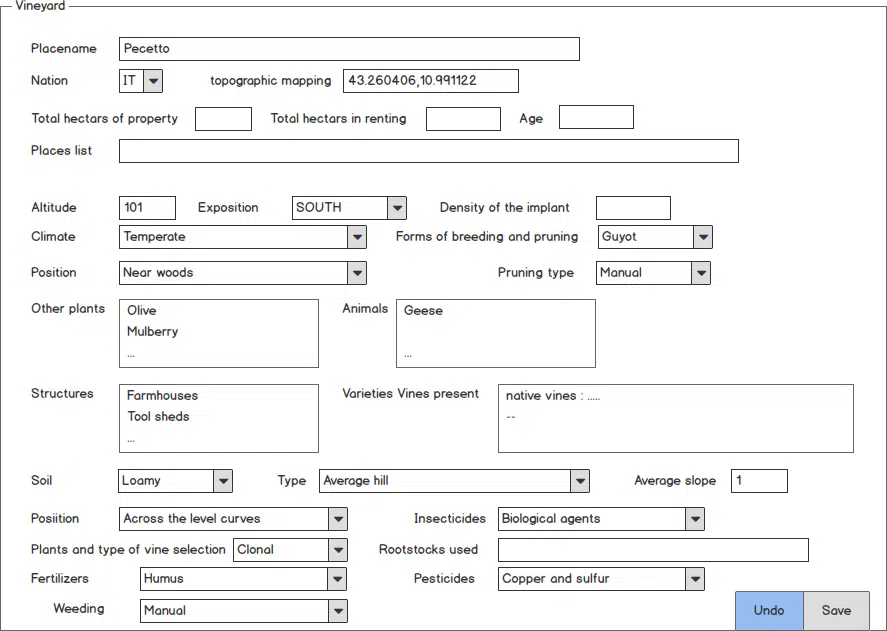Focus the topographic mapping coordinates field
This screenshot has width=887, height=631.
click(x=430, y=81)
